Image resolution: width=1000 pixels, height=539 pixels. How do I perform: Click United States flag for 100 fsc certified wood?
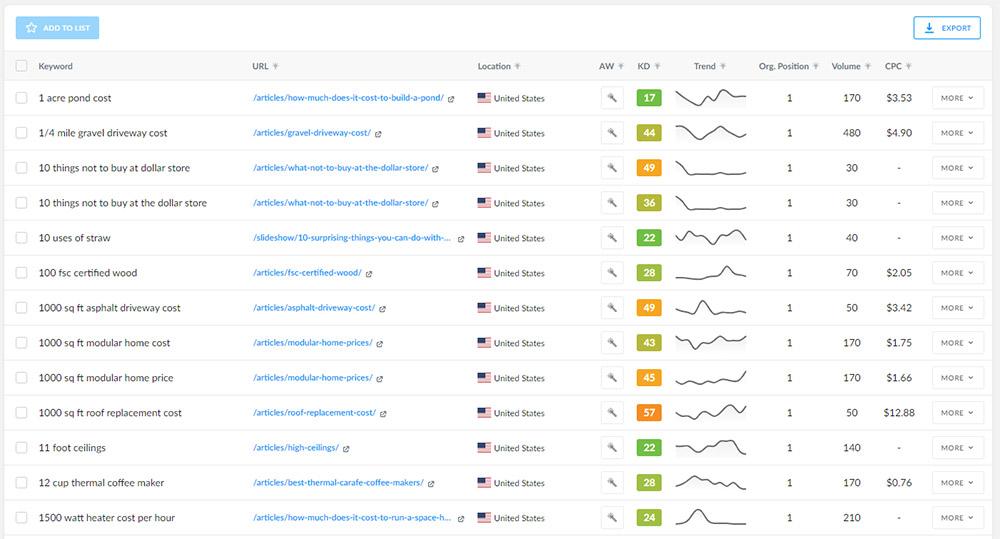point(484,273)
